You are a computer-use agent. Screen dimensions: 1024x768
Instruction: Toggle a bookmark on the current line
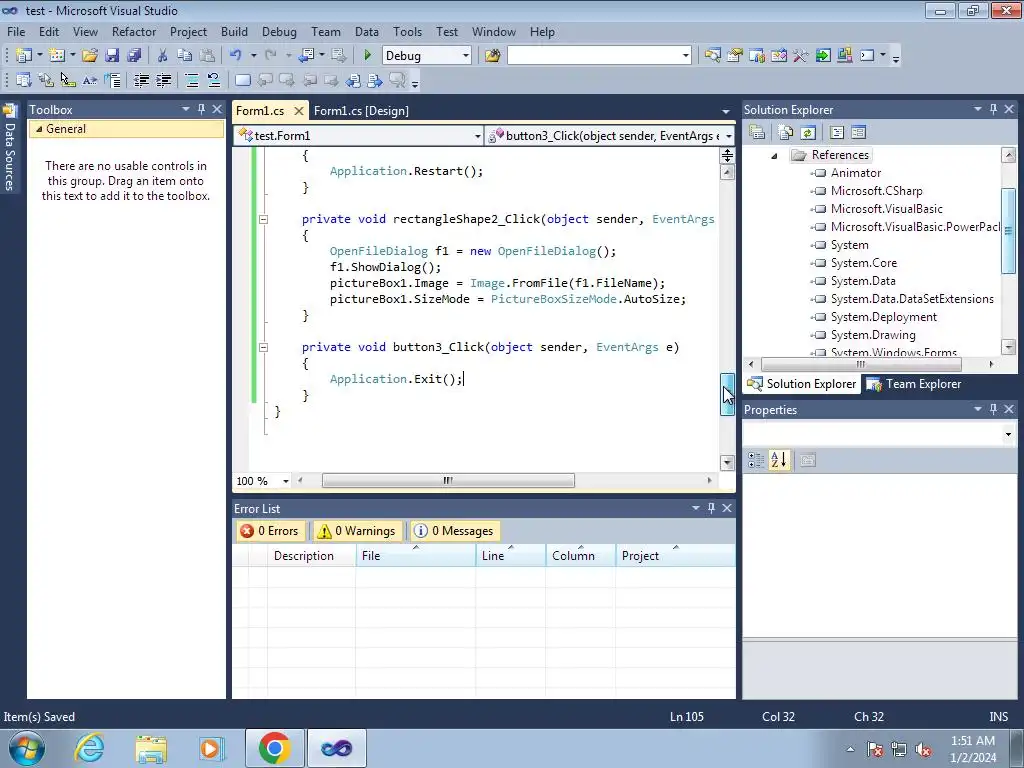tap(242, 80)
